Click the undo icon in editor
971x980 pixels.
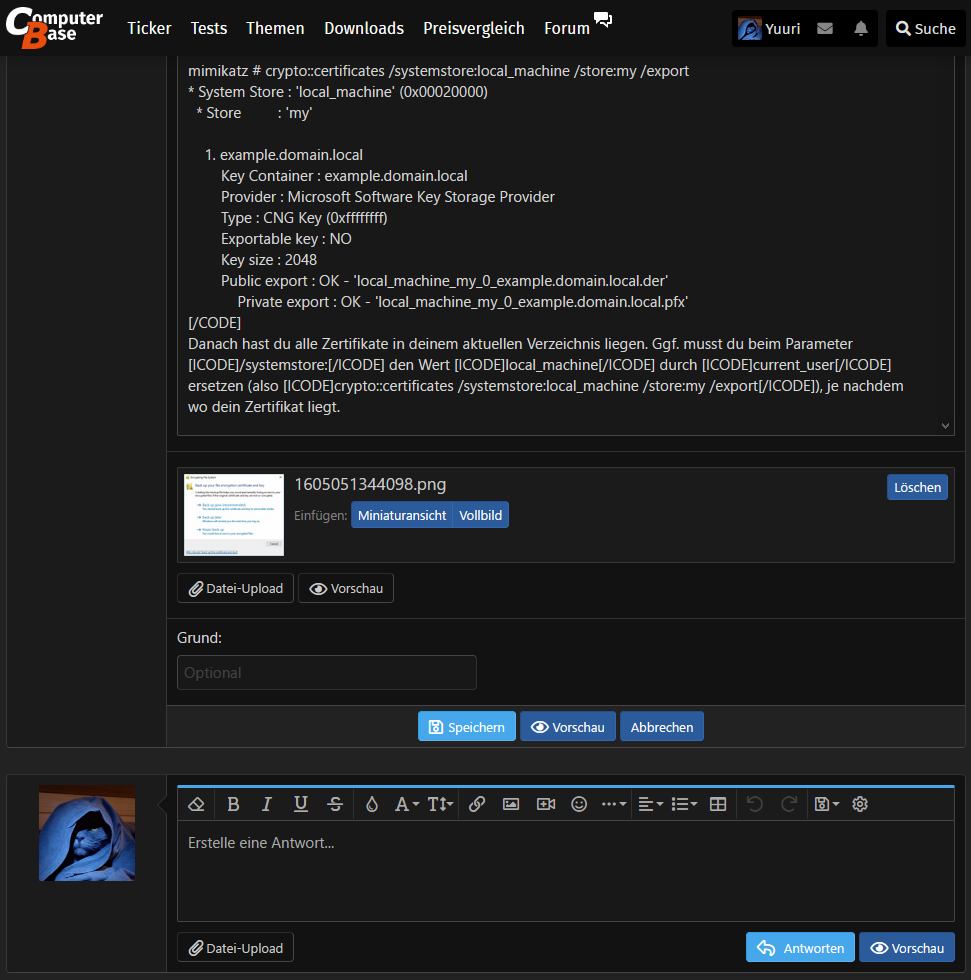pyautogui.click(x=755, y=804)
